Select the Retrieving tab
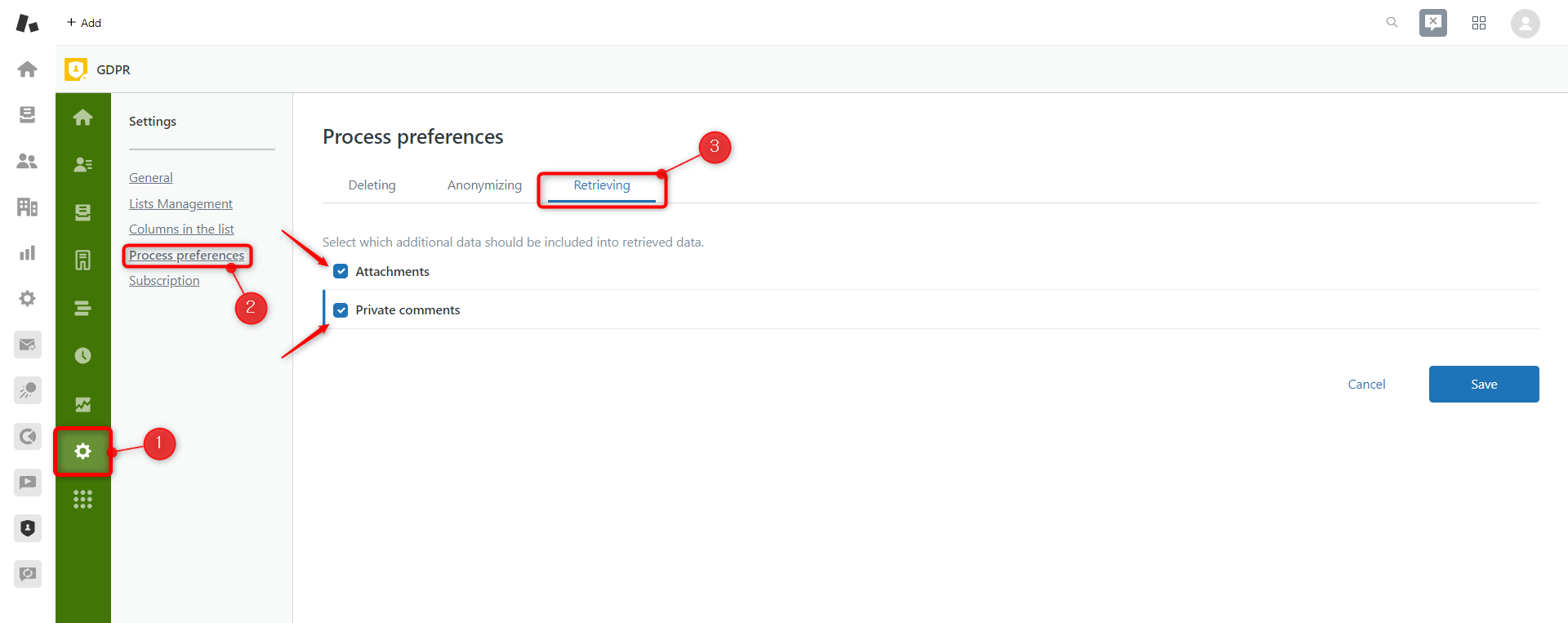This screenshot has width=1568, height=623. (x=602, y=185)
